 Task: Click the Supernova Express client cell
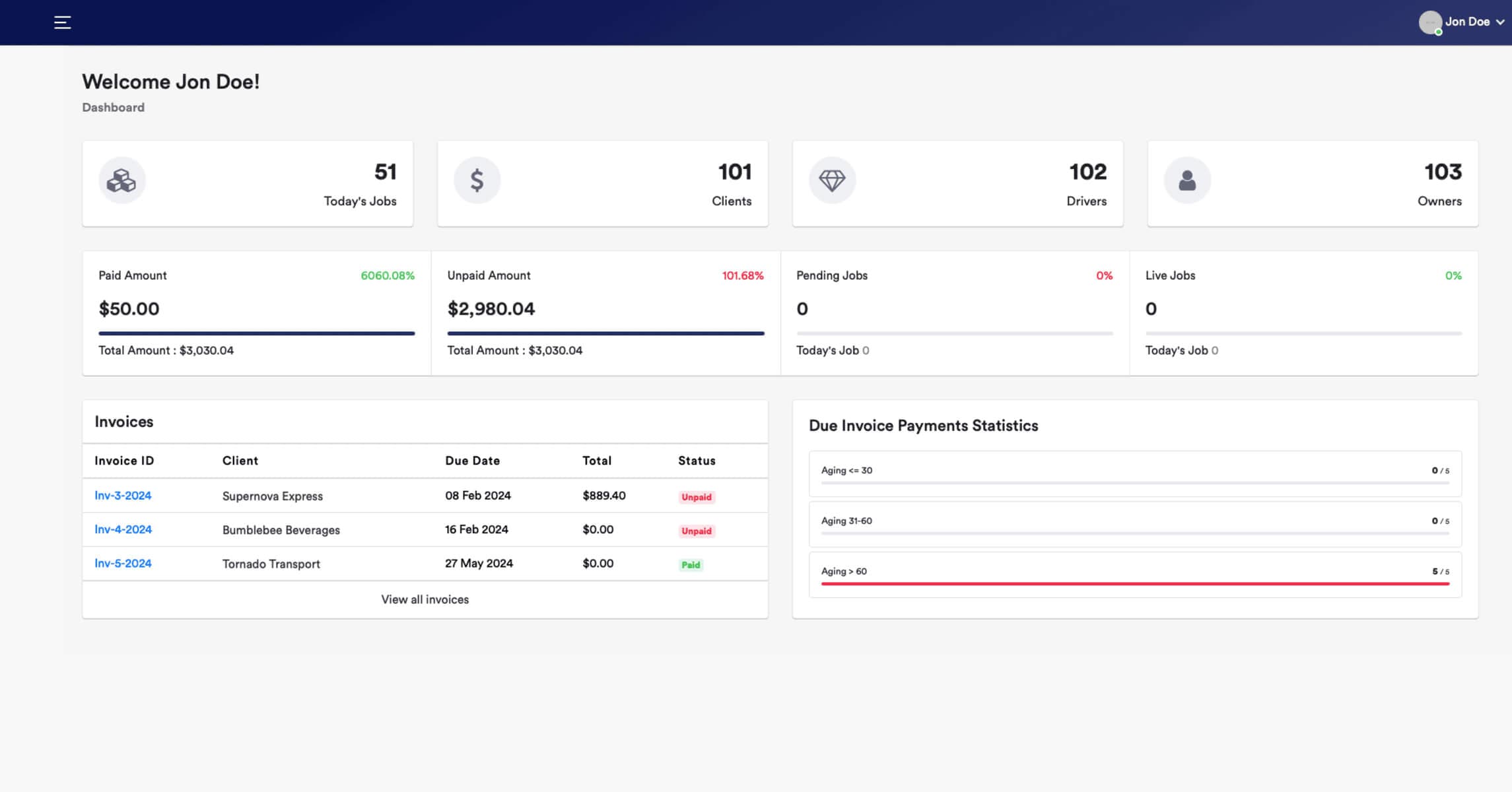(x=273, y=496)
